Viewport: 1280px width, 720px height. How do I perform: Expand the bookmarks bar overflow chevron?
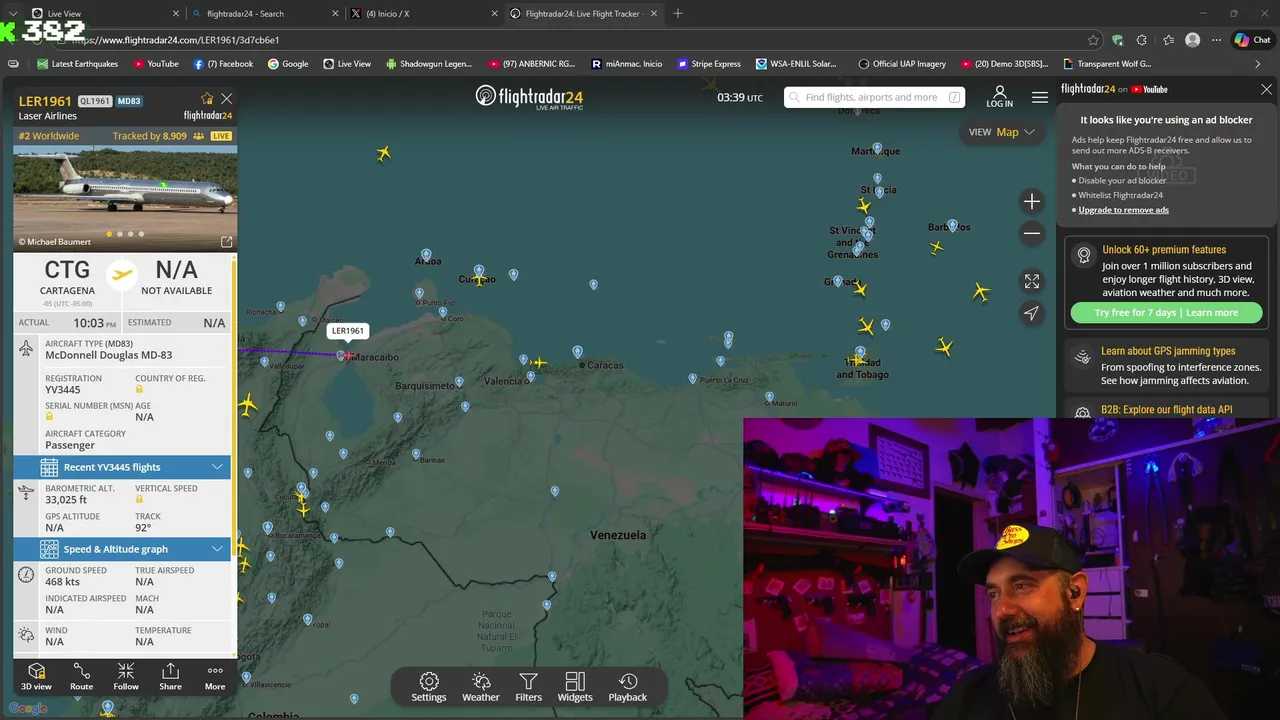click(x=1257, y=64)
